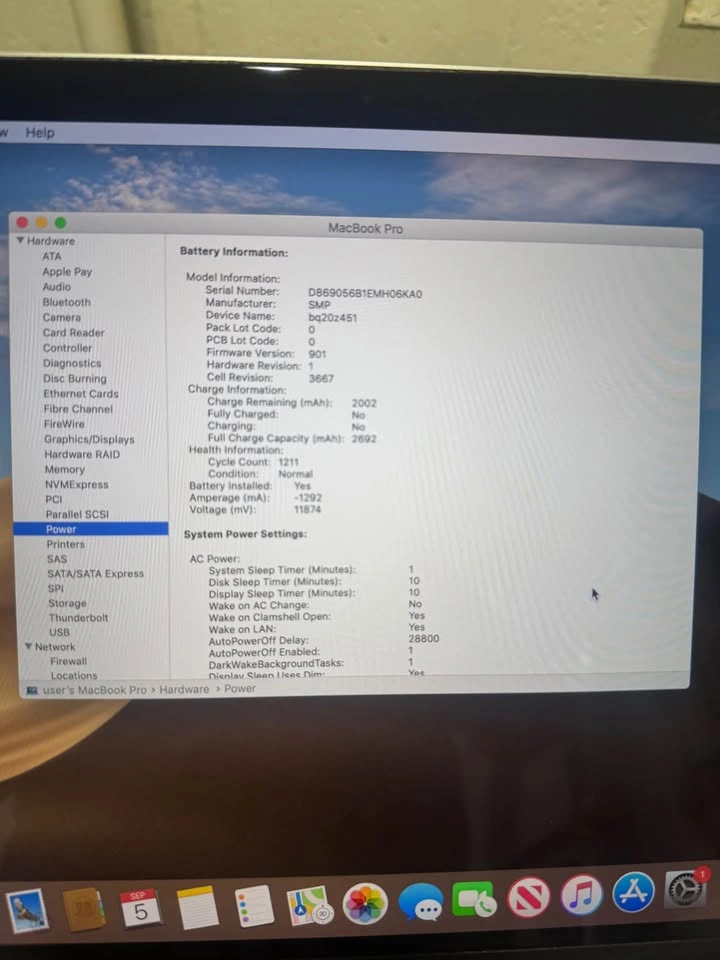
Task: Open Photos app in the Dock
Action: [365, 903]
